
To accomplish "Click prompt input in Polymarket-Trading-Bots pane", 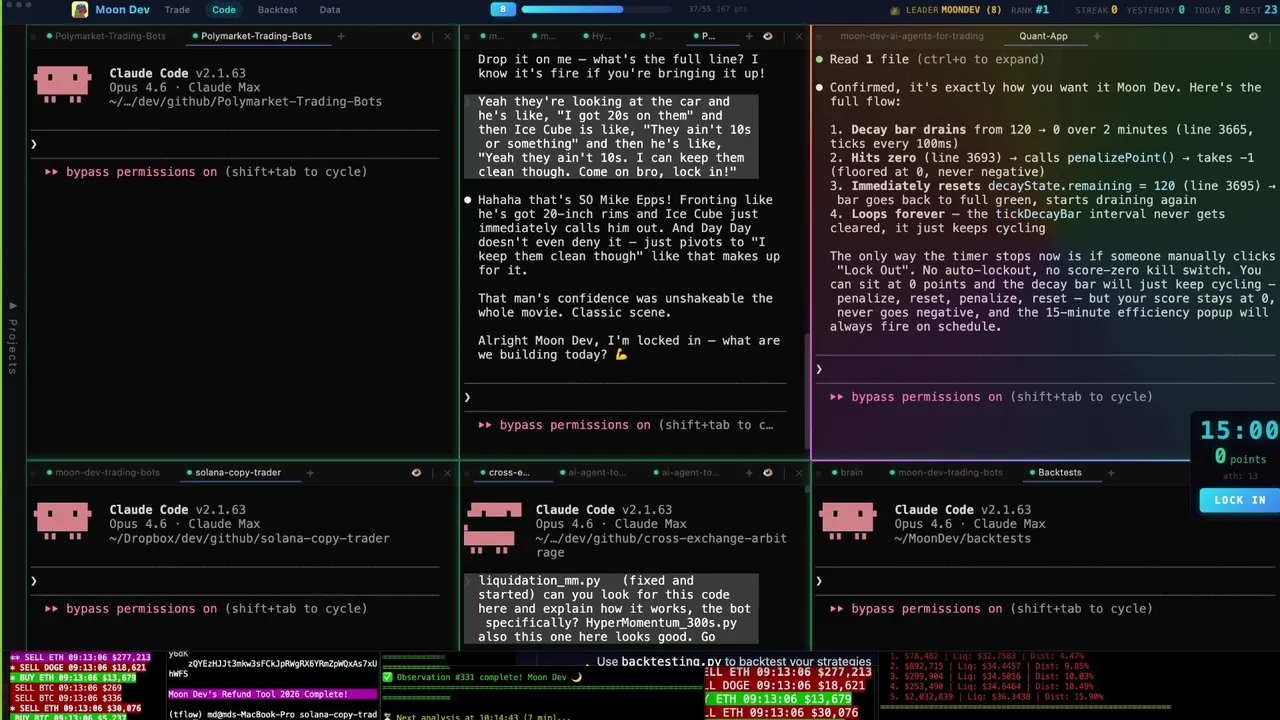I will 234,144.
